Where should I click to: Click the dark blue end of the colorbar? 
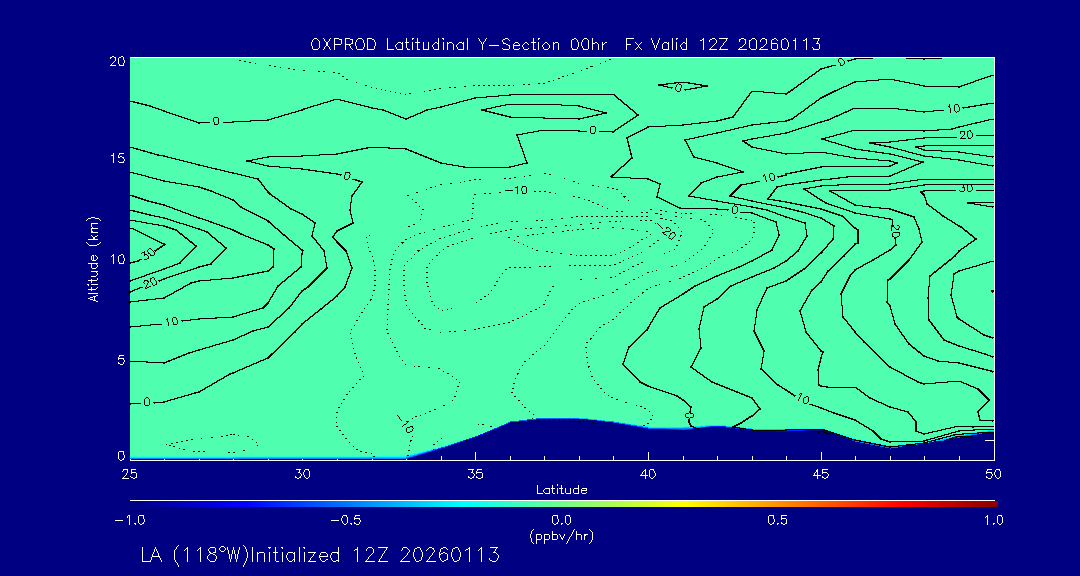pyautogui.click(x=136, y=503)
